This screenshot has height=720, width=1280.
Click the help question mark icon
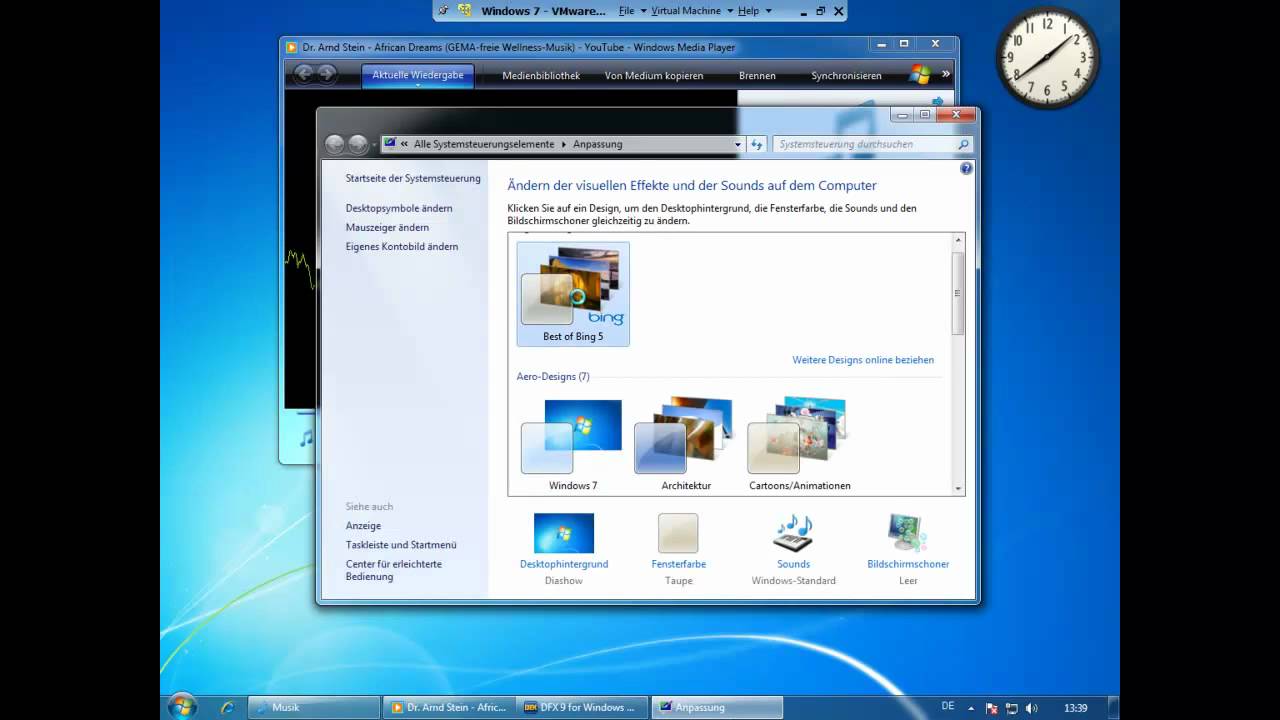pos(966,169)
